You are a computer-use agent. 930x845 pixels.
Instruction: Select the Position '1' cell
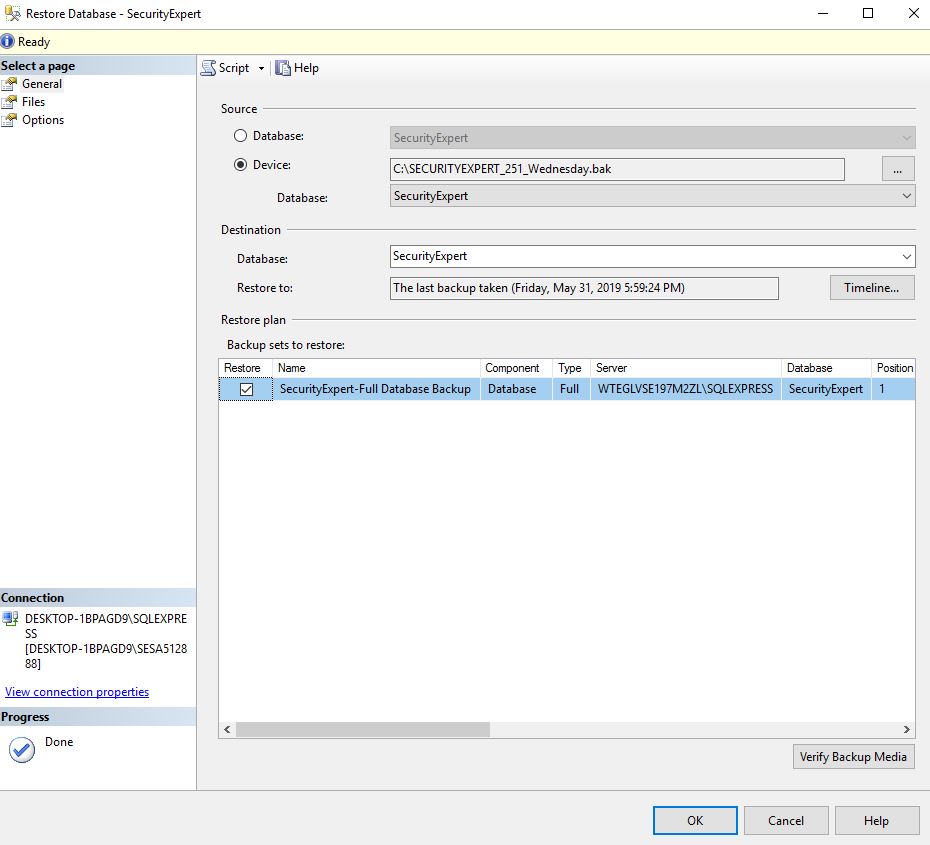pos(893,390)
